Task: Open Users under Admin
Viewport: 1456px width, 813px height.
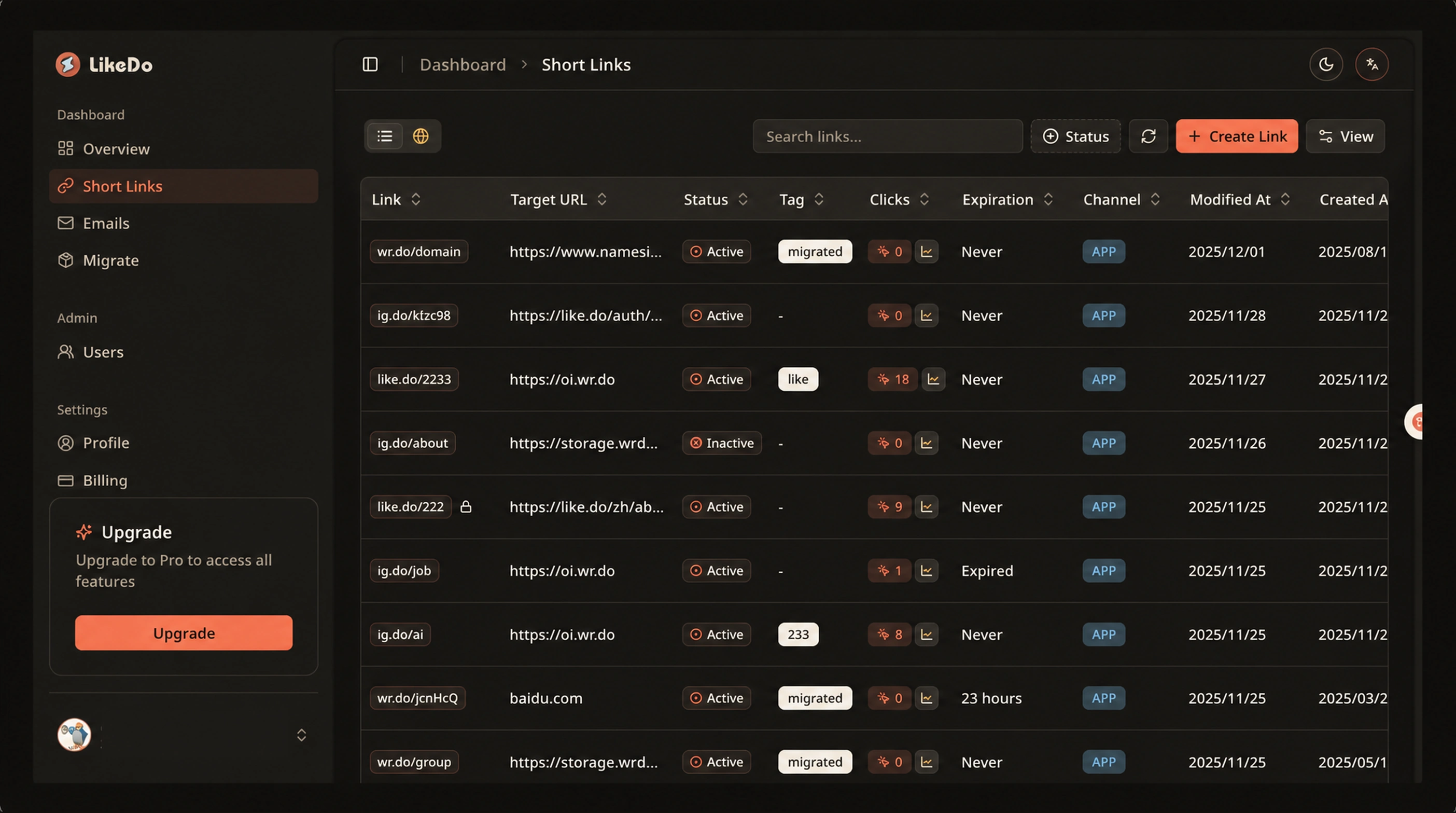Action: 183,352
